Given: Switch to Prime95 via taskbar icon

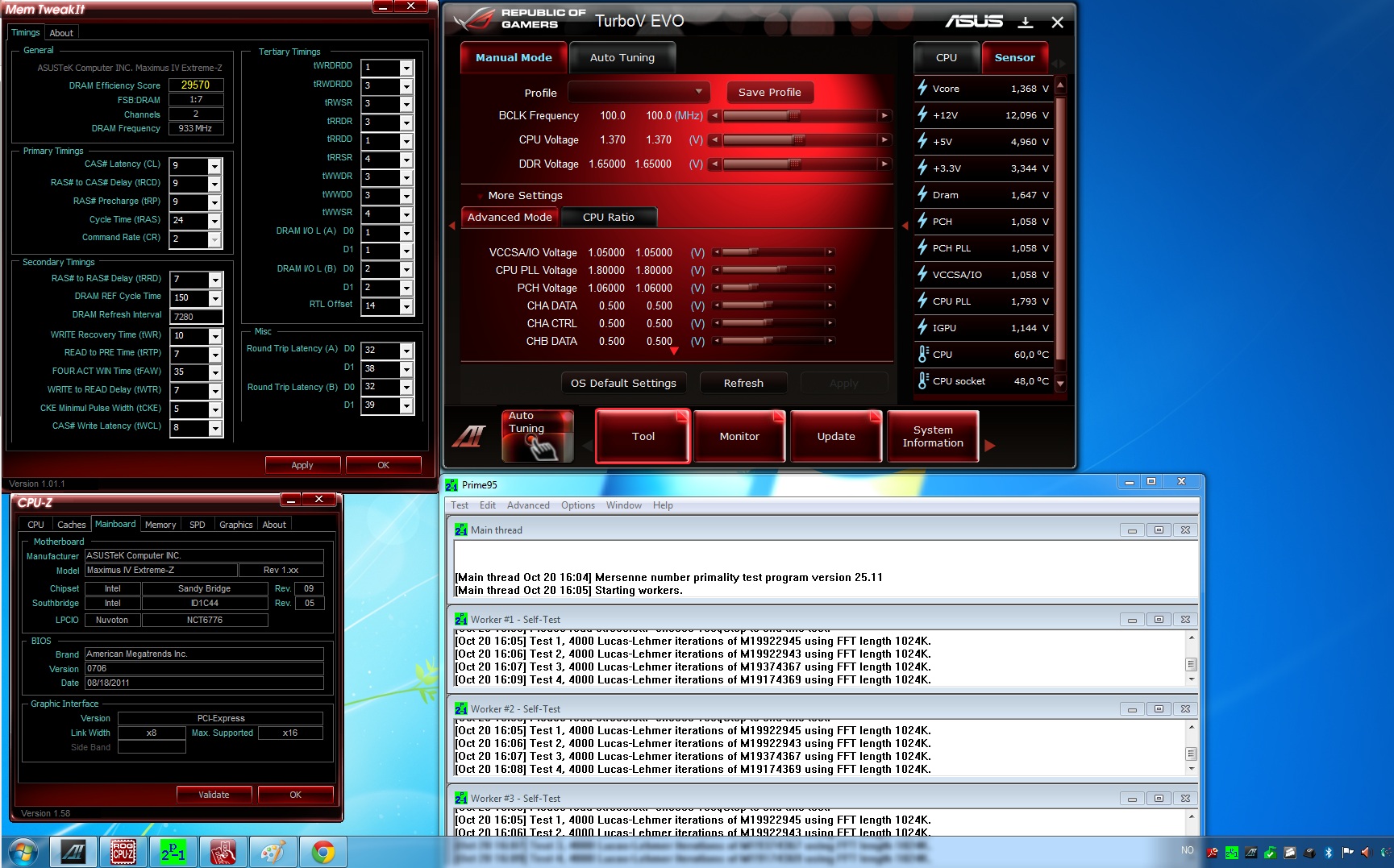Looking at the screenshot, I should click(x=173, y=852).
